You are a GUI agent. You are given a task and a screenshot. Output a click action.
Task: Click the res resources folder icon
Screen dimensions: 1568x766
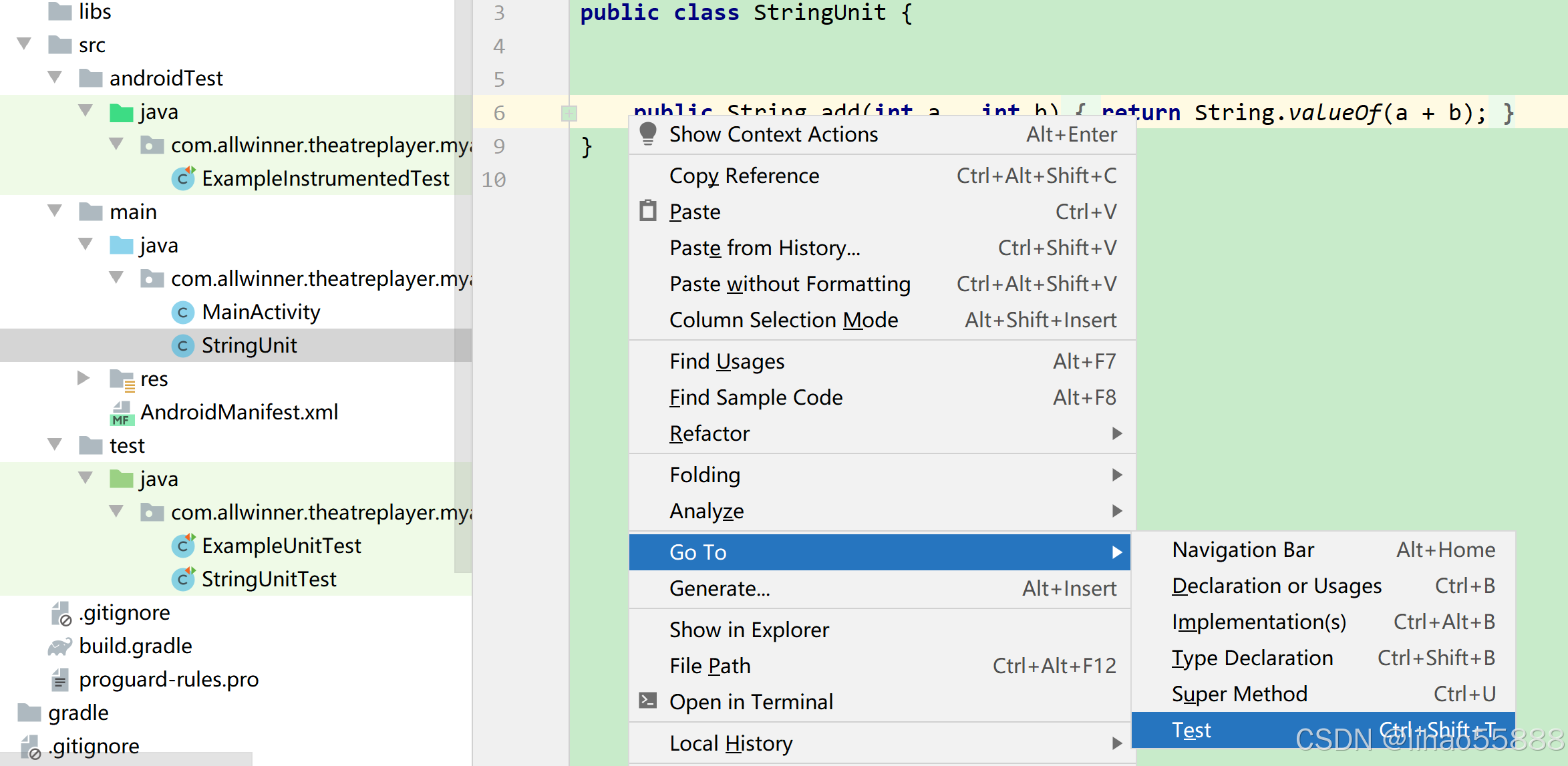pos(122,379)
